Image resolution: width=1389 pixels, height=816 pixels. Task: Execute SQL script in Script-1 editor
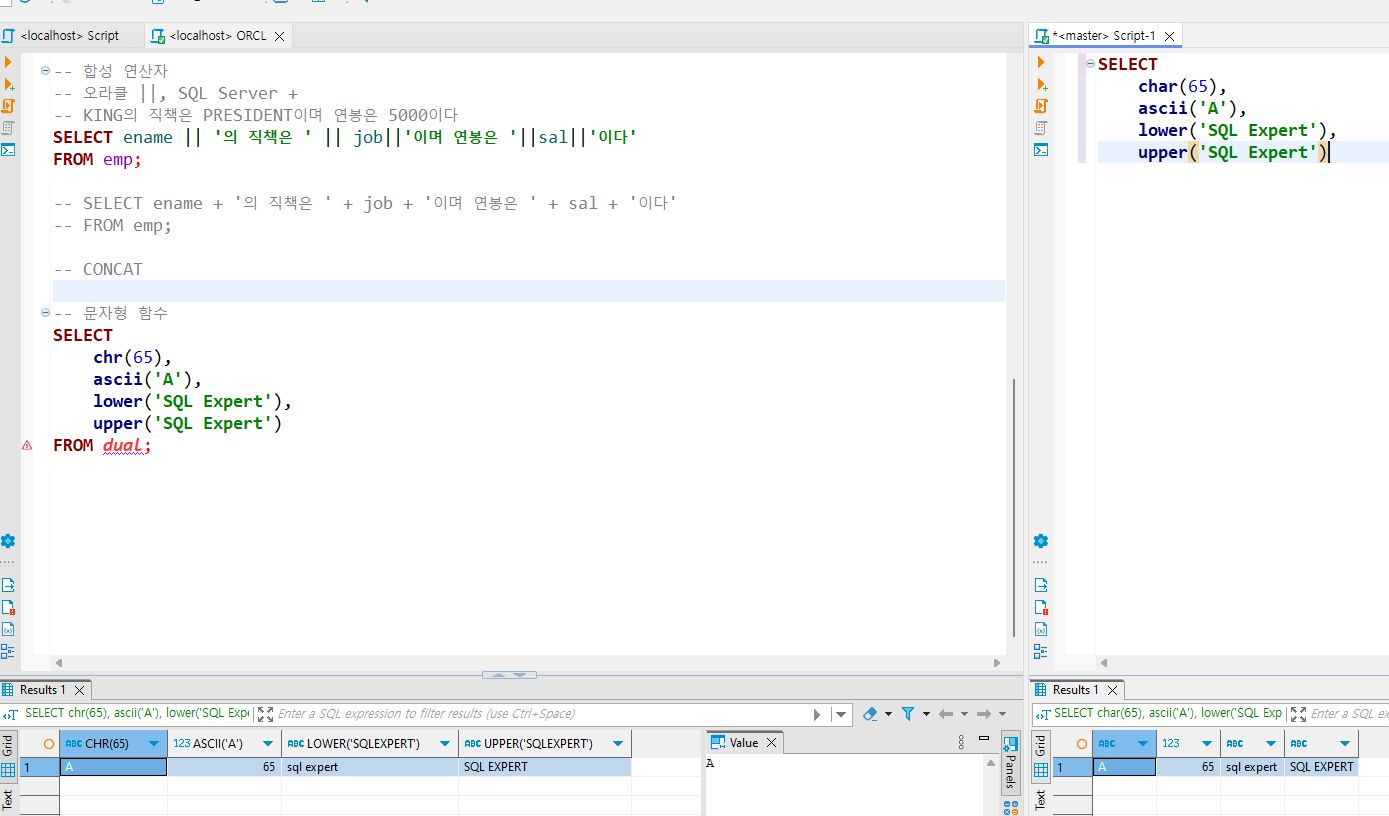1041,106
